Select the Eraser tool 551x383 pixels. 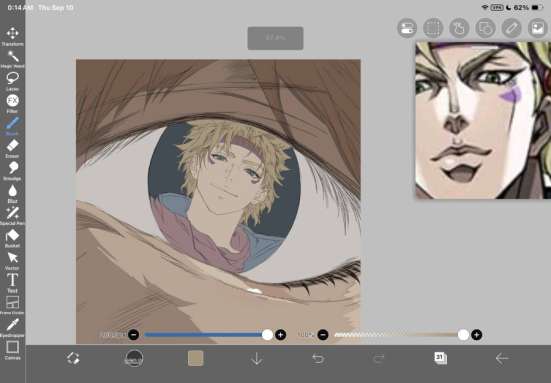(x=12, y=148)
